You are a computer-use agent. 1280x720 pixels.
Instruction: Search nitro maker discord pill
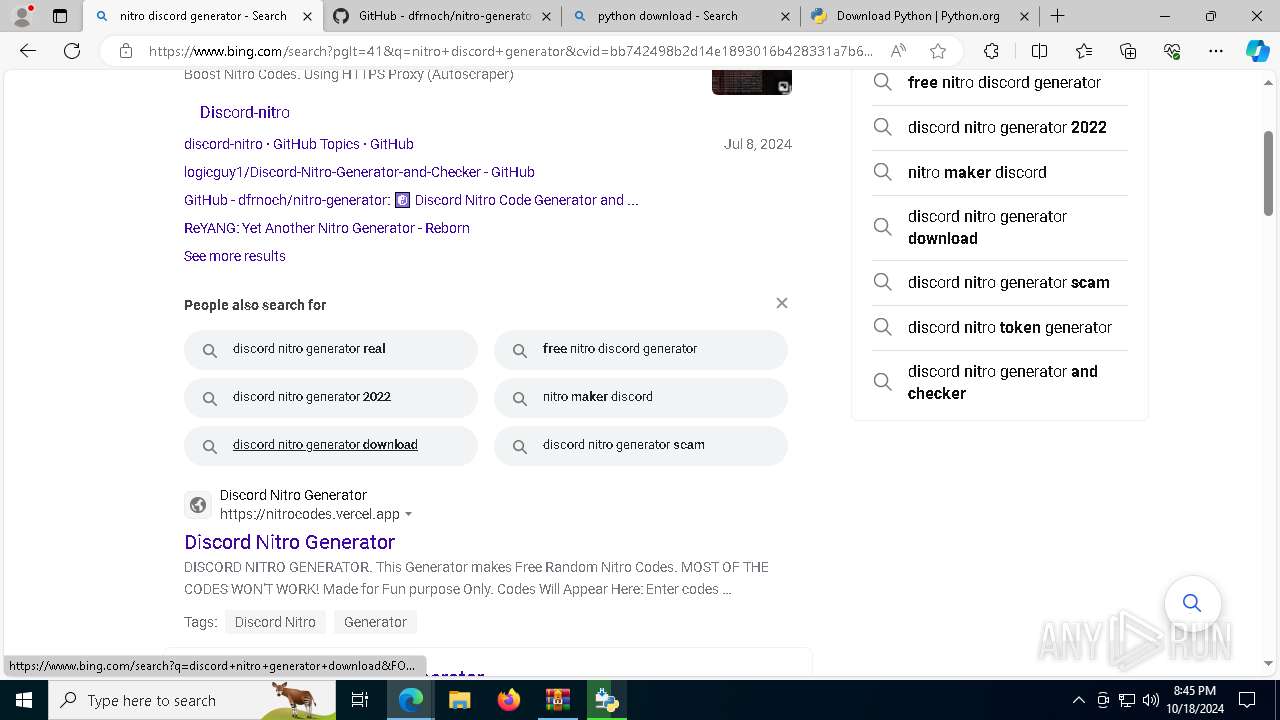pos(641,397)
